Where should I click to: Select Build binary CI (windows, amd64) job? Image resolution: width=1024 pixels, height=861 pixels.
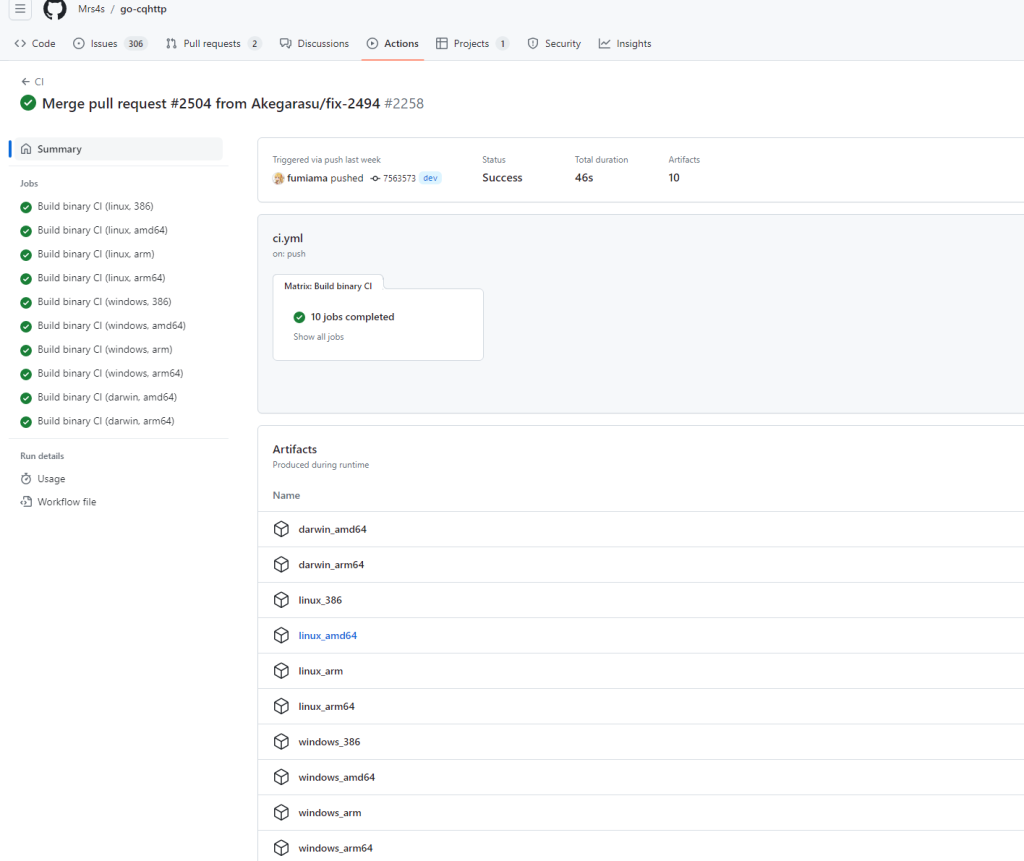click(111, 326)
